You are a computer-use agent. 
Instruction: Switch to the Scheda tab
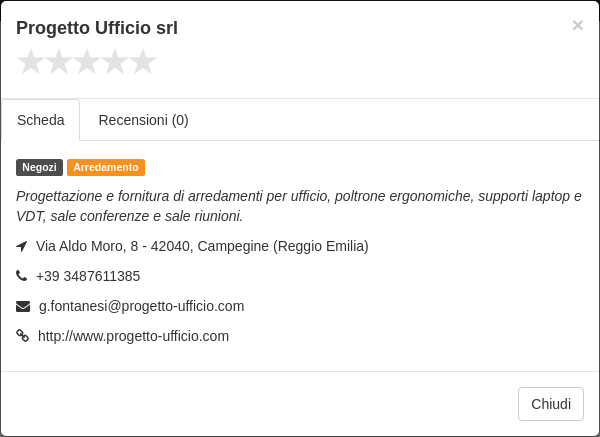coord(41,120)
